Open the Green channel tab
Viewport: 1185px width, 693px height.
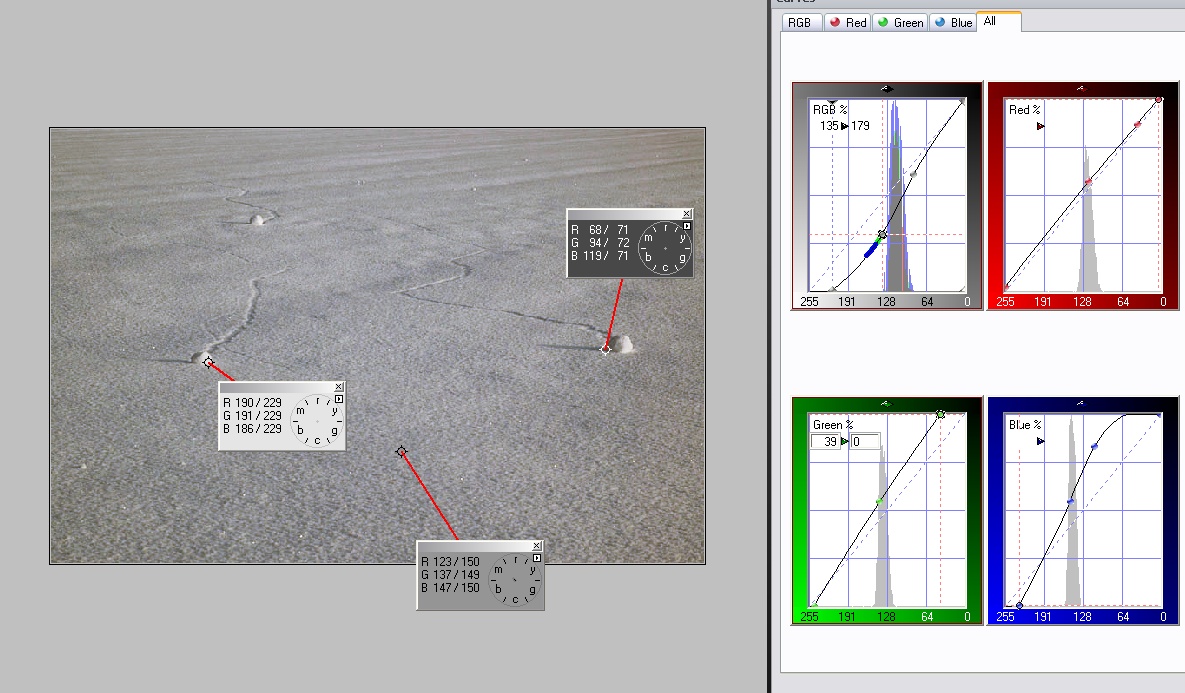tap(900, 23)
